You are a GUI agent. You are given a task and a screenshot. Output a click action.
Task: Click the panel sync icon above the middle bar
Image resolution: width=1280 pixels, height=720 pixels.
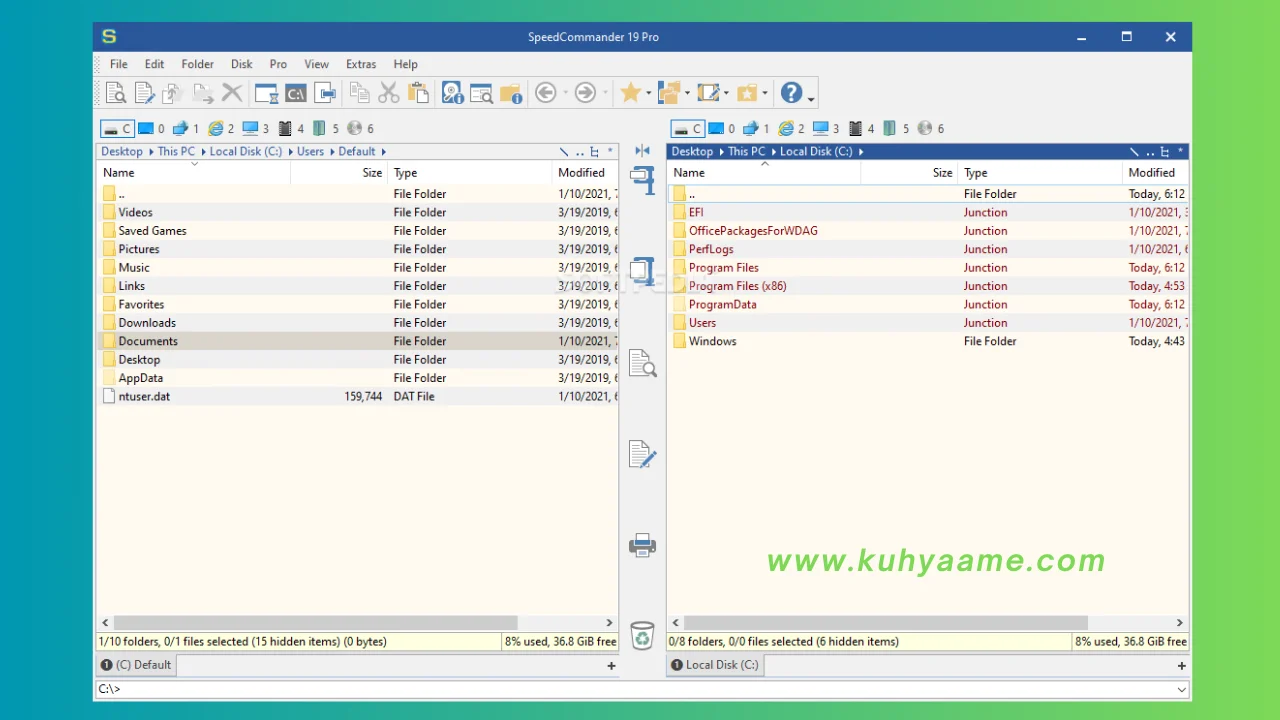pos(642,150)
